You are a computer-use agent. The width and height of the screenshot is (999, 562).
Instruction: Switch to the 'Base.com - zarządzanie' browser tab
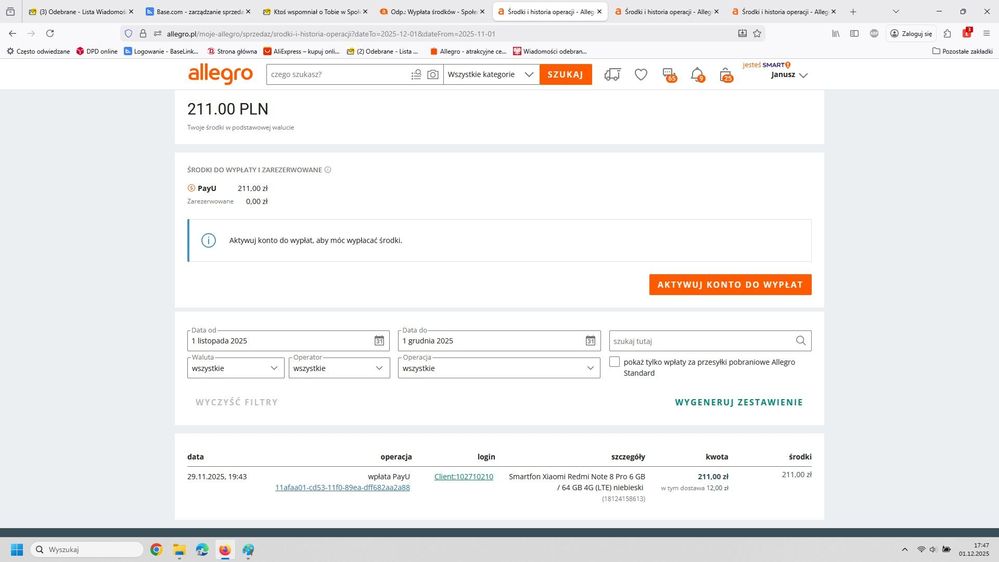pyautogui.click(x=196, y=12)
